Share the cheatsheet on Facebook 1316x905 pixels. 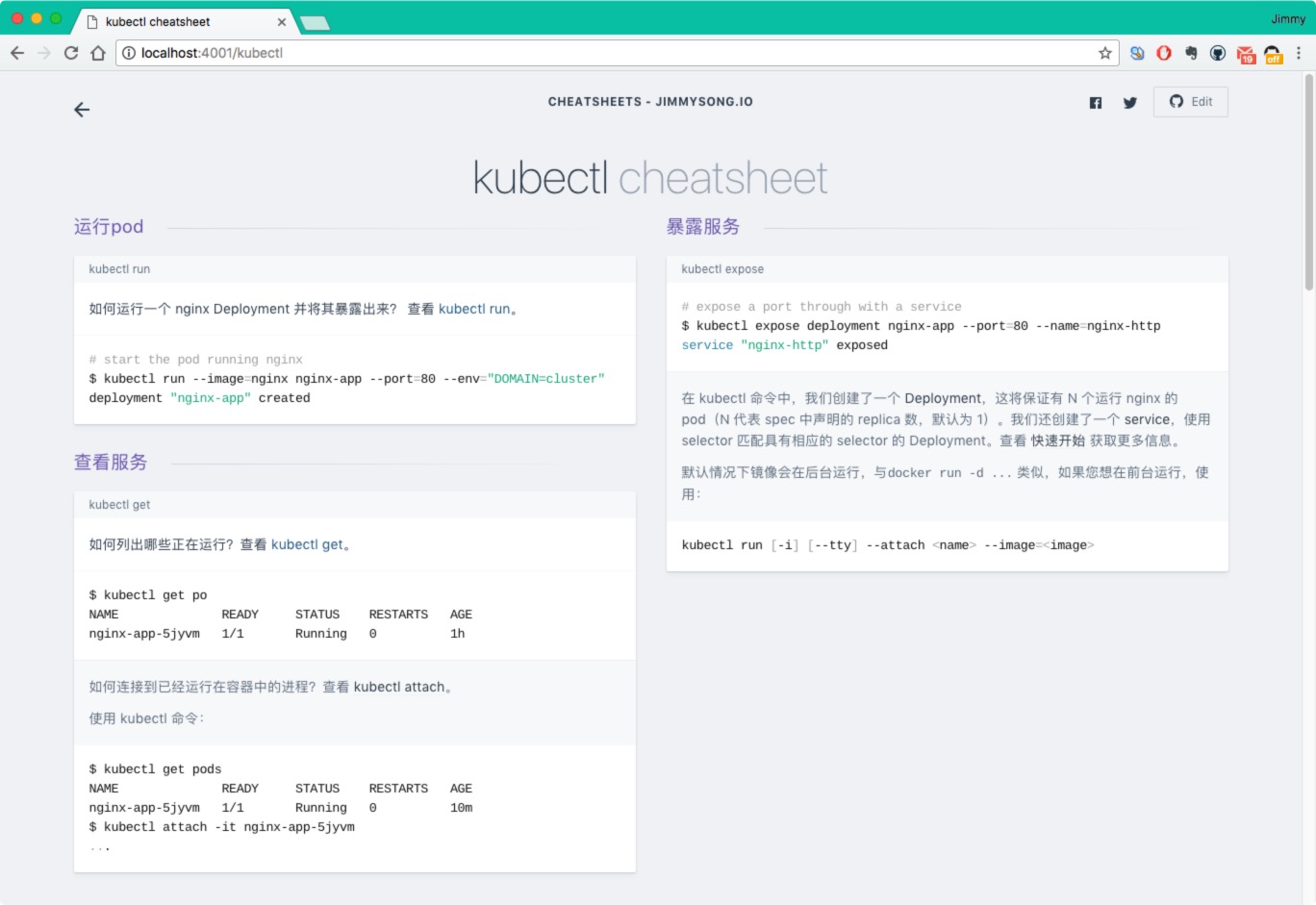[x=1096, y=103]
